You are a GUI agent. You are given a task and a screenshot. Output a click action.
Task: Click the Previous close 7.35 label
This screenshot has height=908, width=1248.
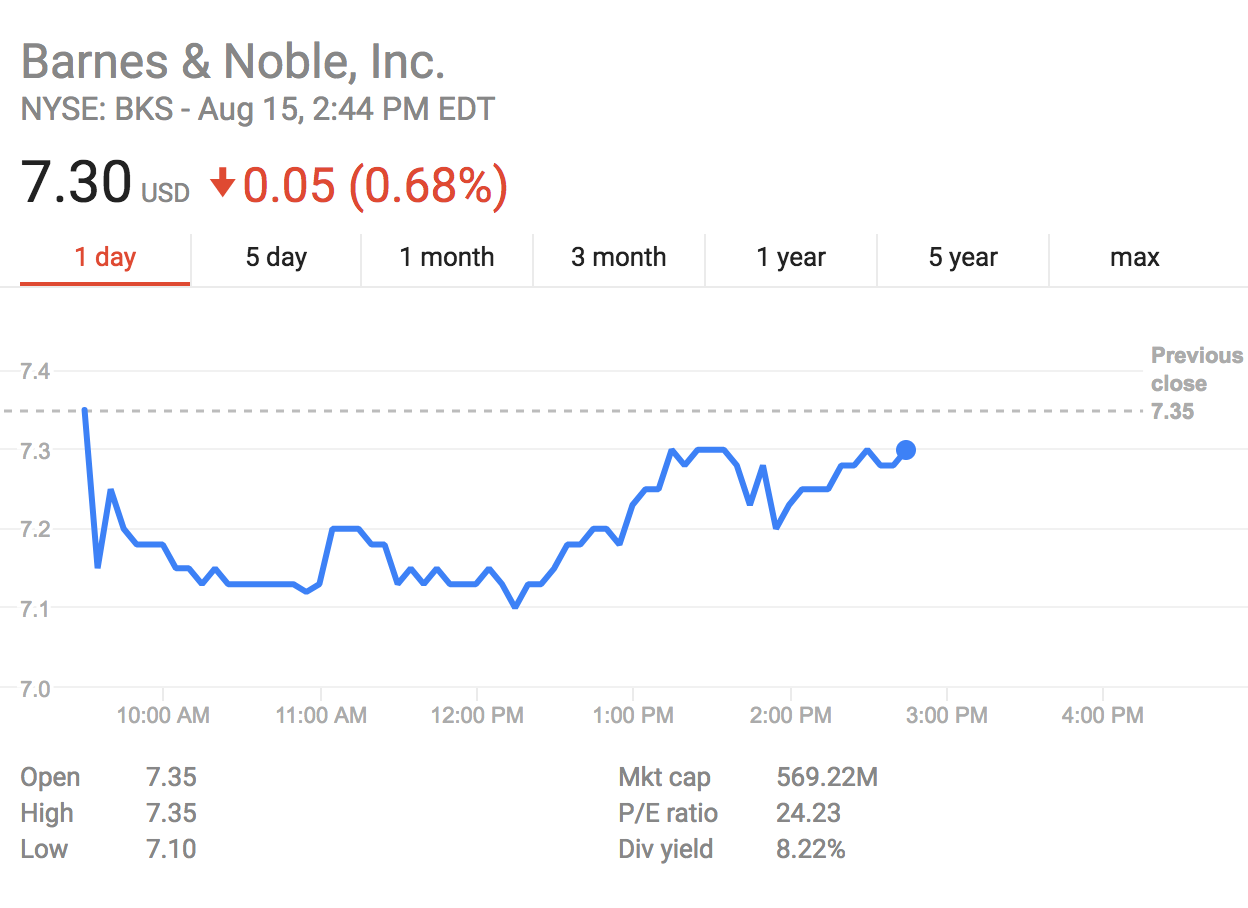point(1196,383)
